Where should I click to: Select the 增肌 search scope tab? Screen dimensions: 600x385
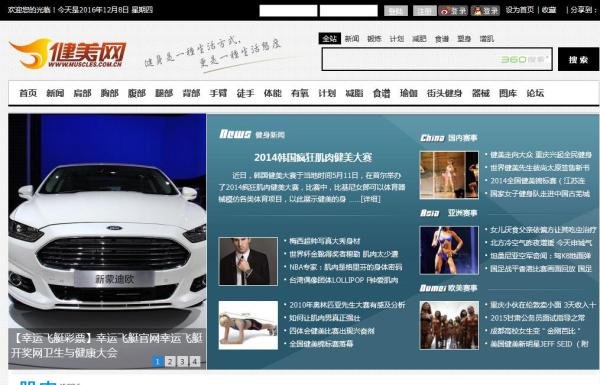pyautogui.click(x=487, y=39)
